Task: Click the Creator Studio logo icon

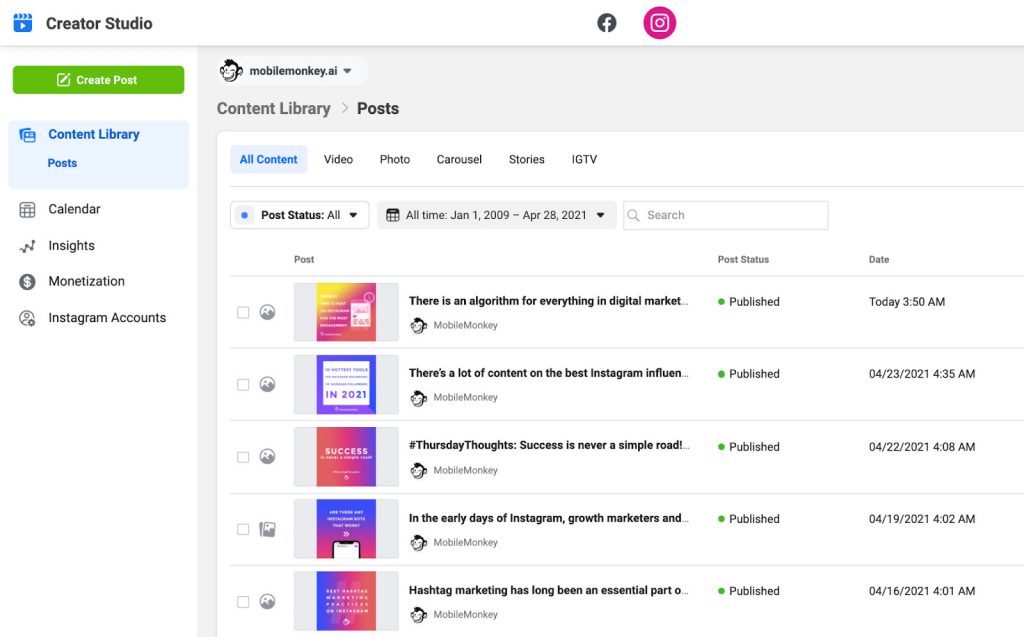Action: point(23,23)
